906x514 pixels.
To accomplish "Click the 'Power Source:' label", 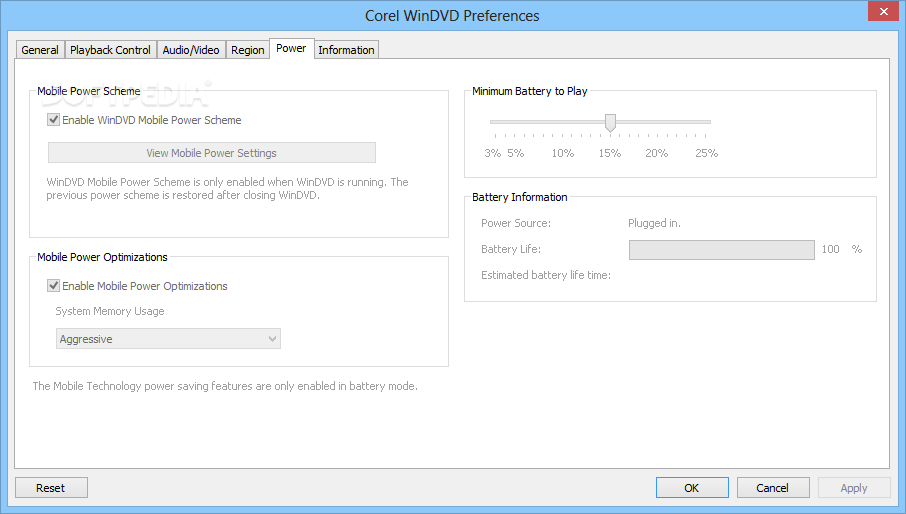I will (515, 223).
